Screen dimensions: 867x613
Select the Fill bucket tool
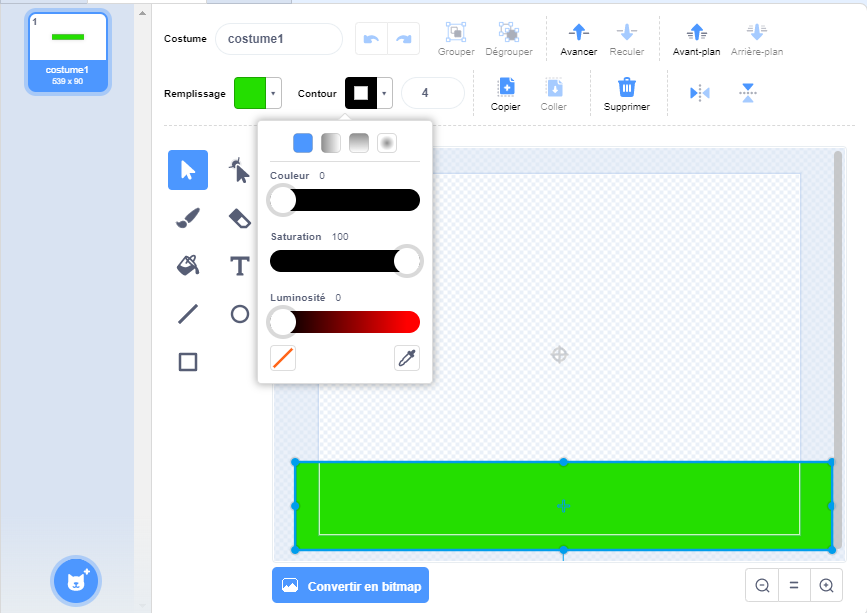188,265
